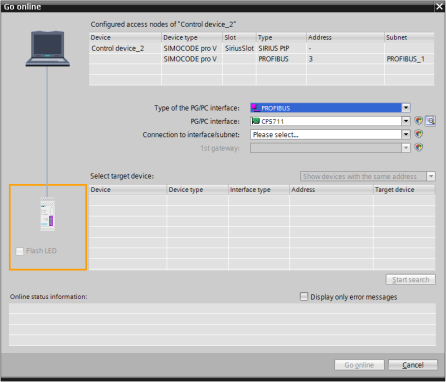
Task: Click the Slot column header
Action: [x=239, y=37]
